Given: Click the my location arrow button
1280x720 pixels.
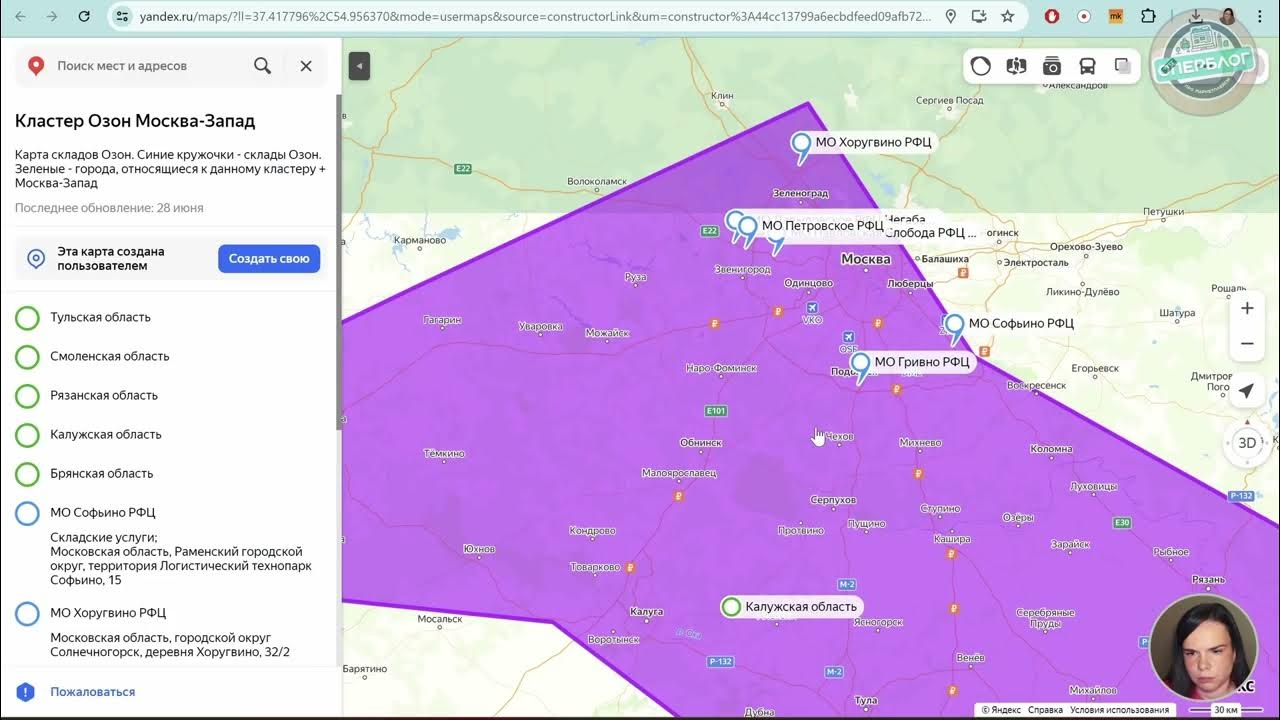Looking at the screenshot, I should (x=1246, y=391).
